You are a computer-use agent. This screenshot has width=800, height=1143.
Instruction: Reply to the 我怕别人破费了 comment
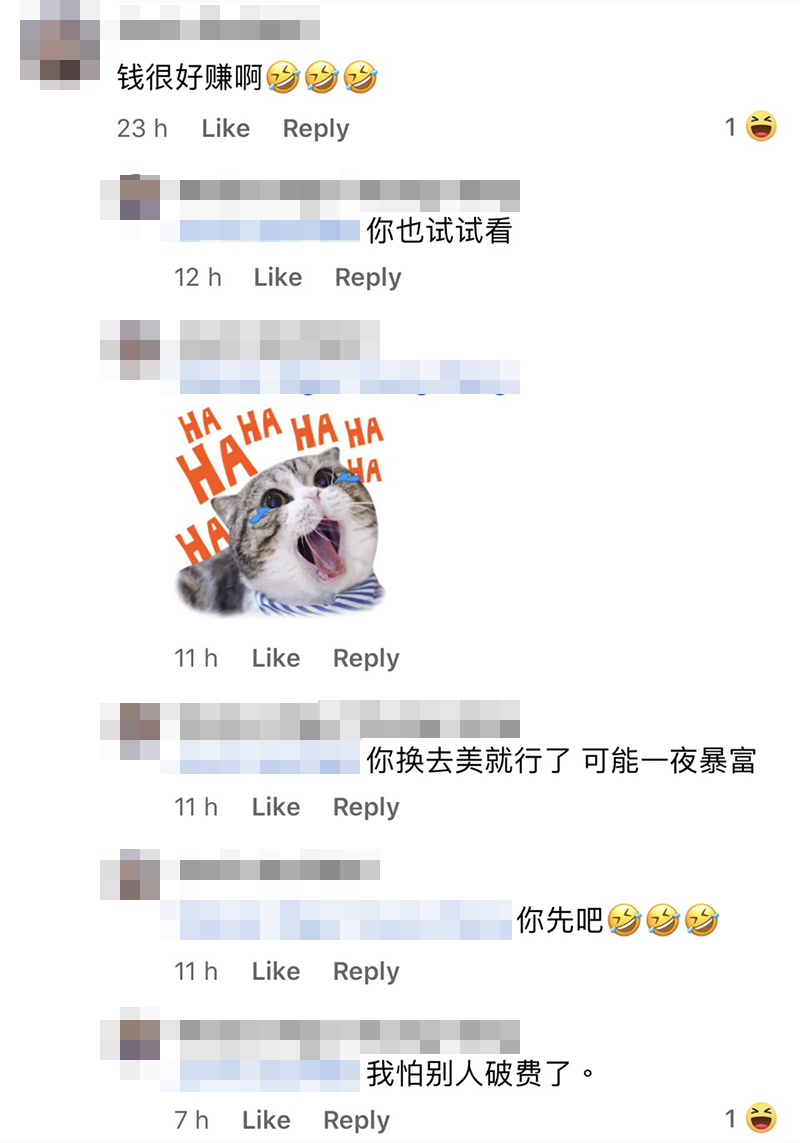click(357, 1120)
